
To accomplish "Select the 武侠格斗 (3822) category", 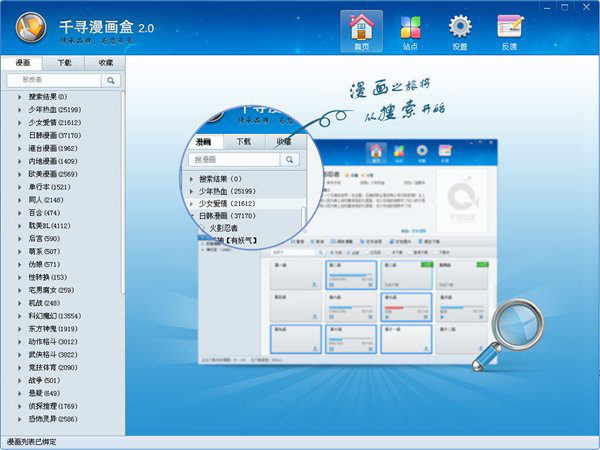I will 53,355.
